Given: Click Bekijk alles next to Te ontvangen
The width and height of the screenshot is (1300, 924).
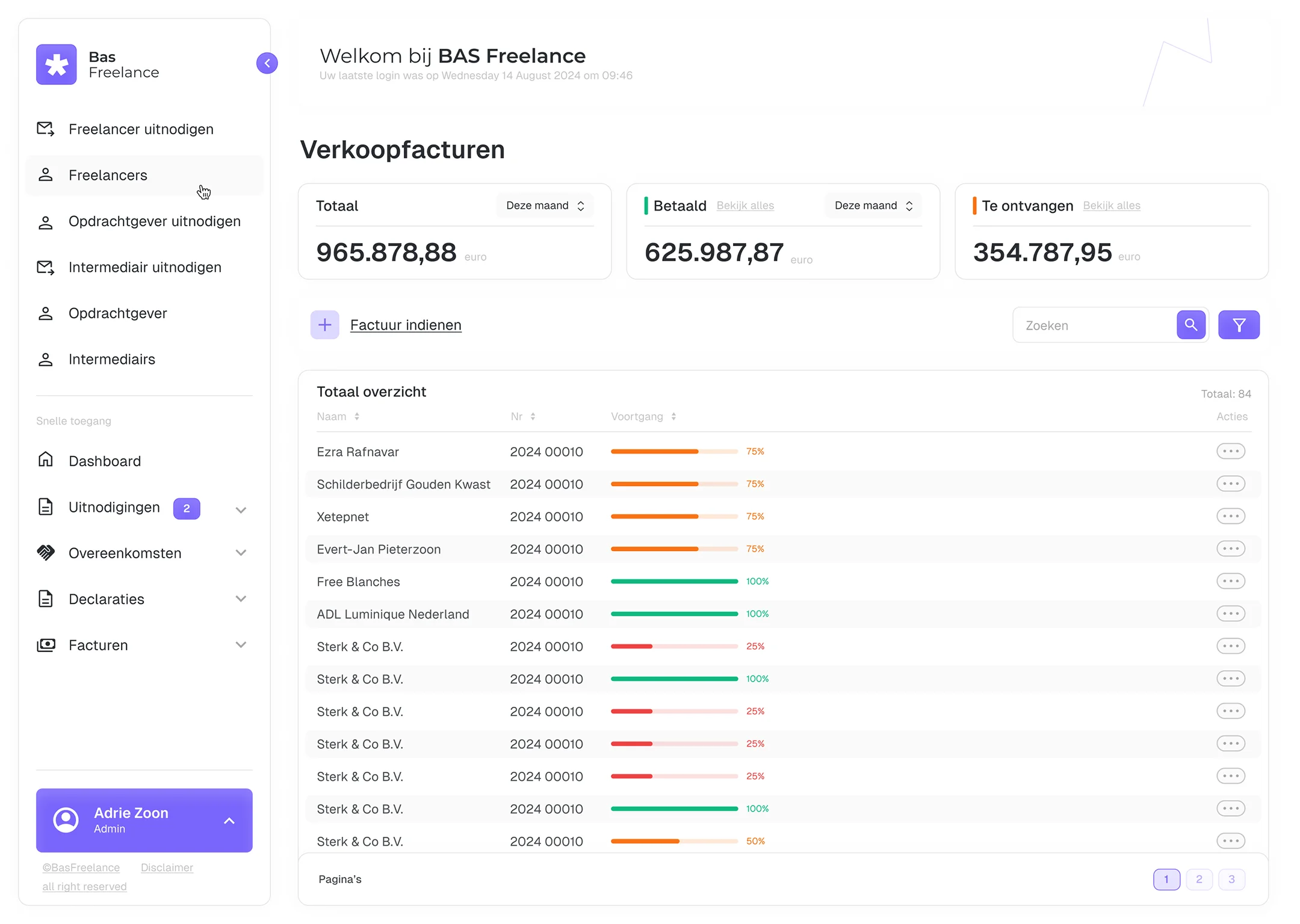Looking at the screenshot, I should click(x=1111, y=206).
